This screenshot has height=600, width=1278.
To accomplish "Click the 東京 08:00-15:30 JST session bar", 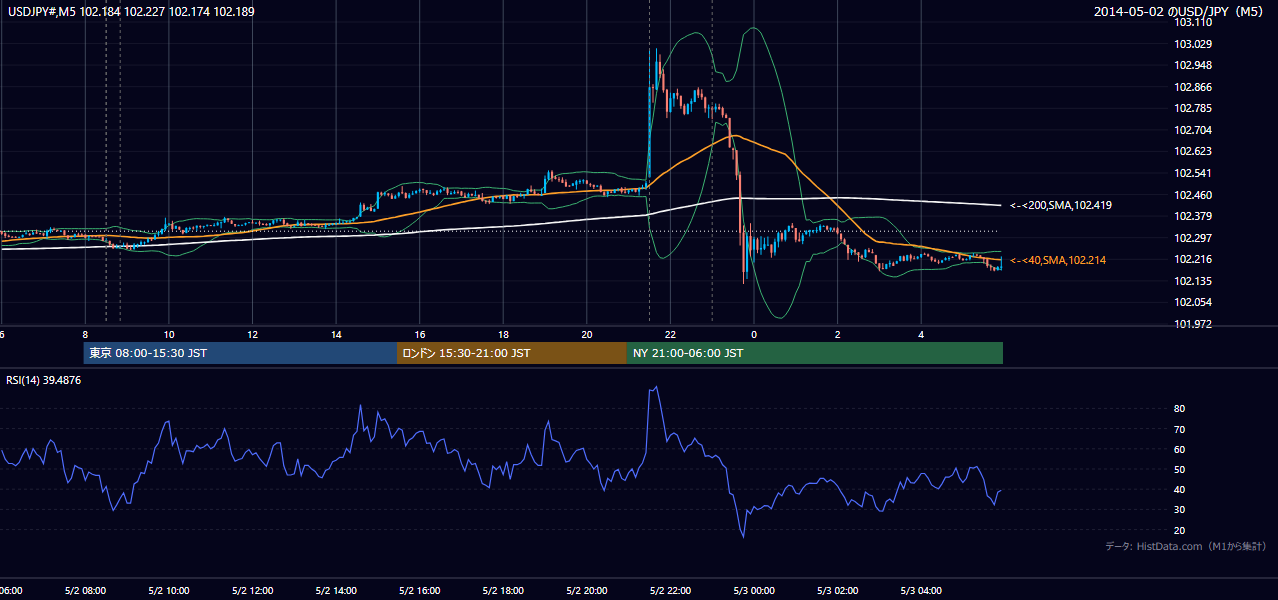I will tap(241, 353).
